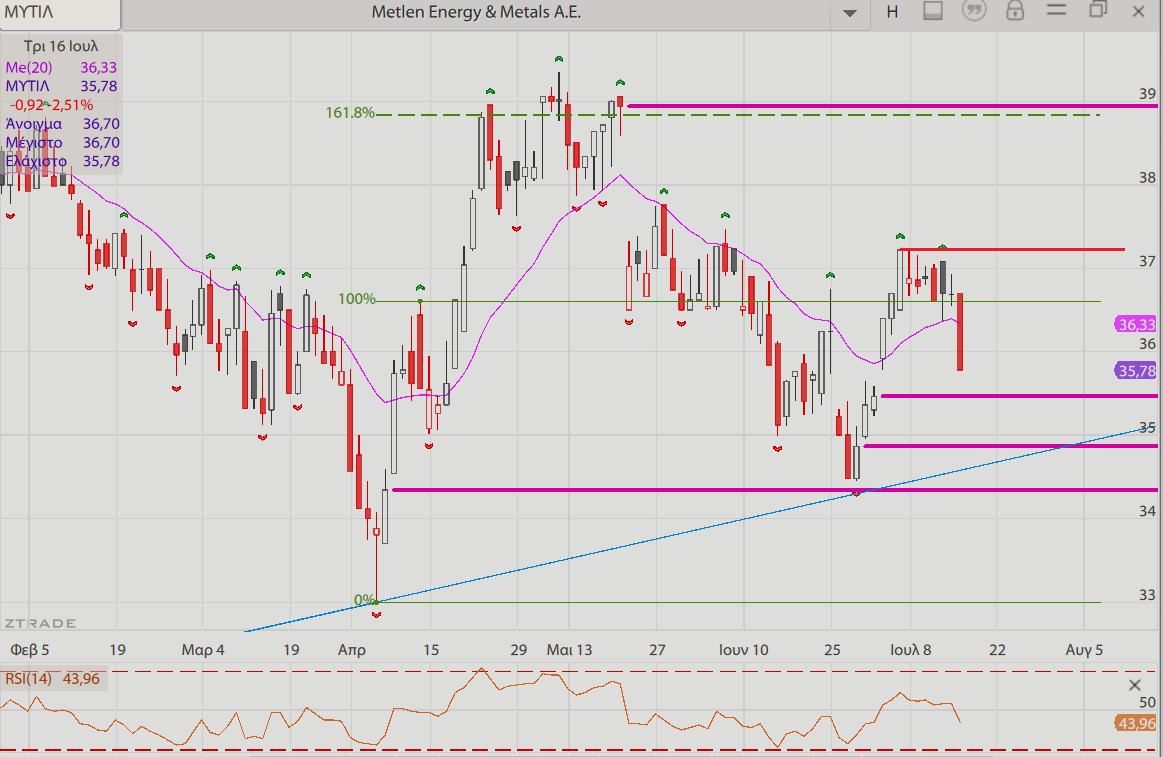Click the orange 43,96 RSI value tag
This screenshot has width=1163, height=757.
(1136, 723)
